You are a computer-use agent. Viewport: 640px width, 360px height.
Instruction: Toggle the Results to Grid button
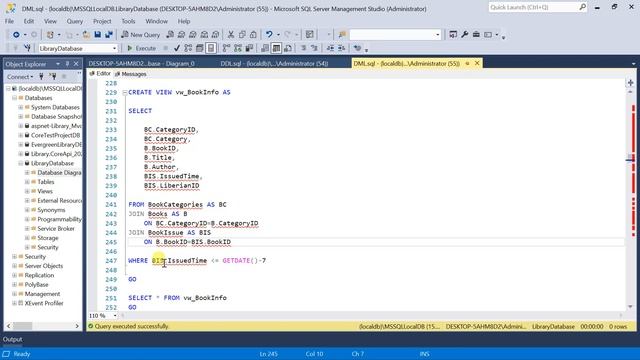coord(276,48)
